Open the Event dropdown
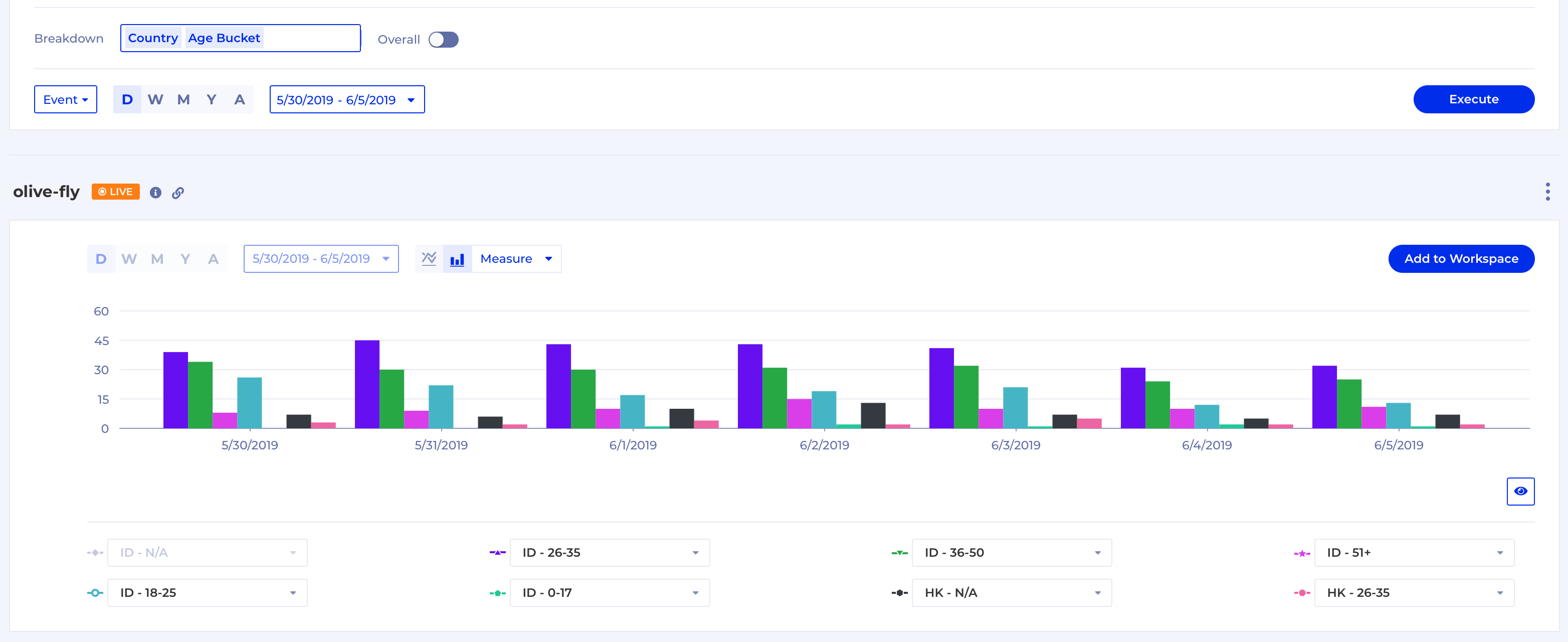1568x642 pixels. pyautogui.click(x=66, y=99)
